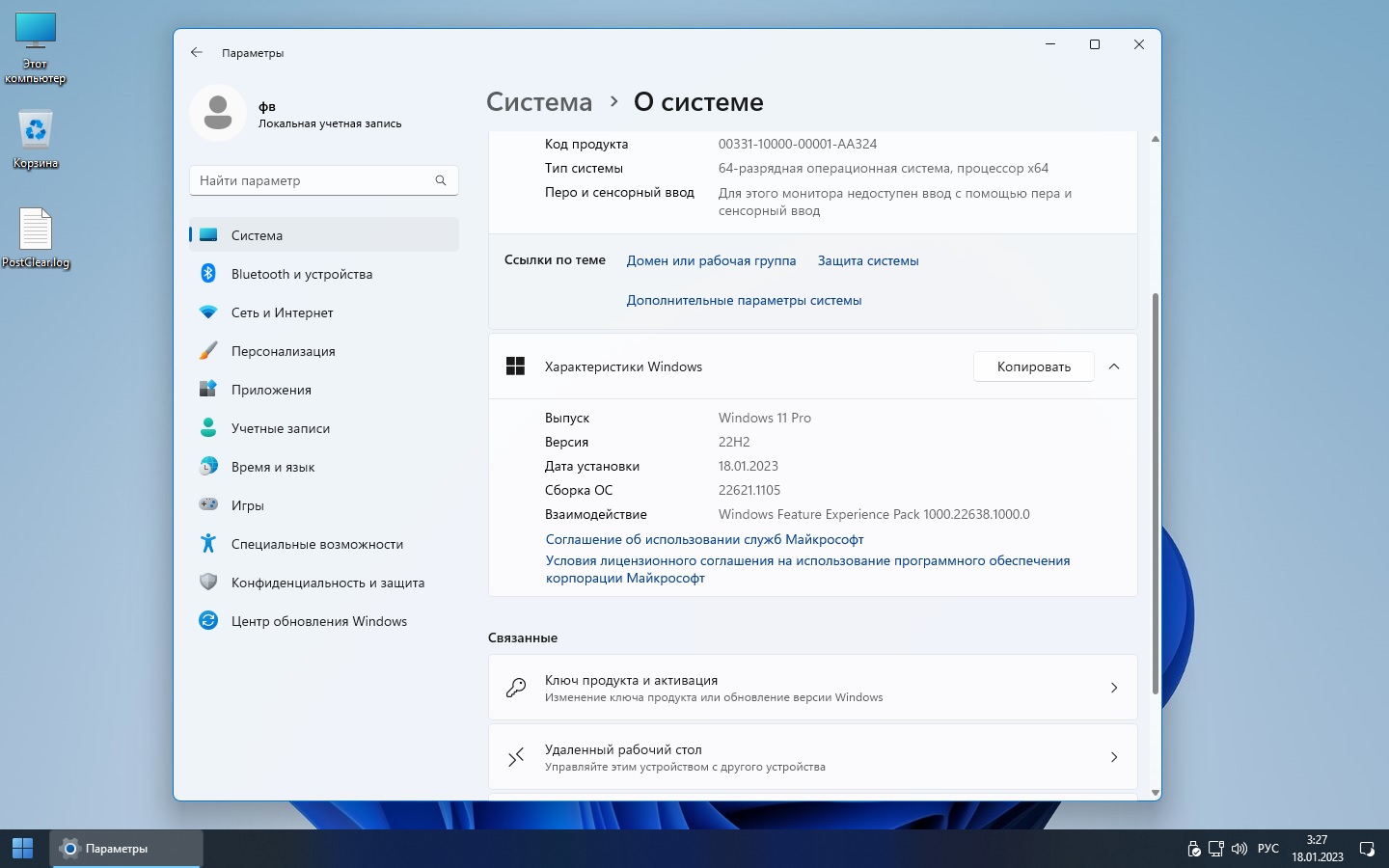Click the vertical scrollbar thumb
This screenshot has height=868, width=1389.
[x=1155, y=493]
